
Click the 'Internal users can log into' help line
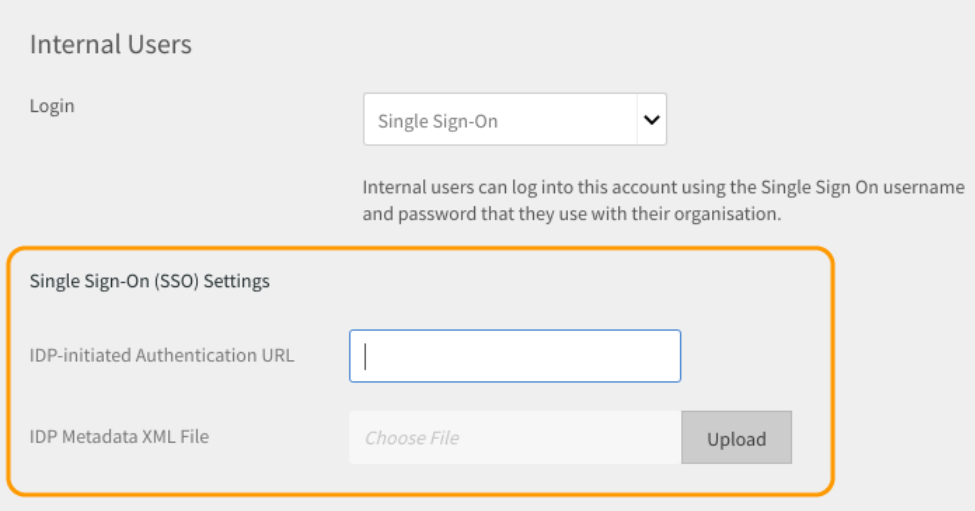[x=663, y=187]
